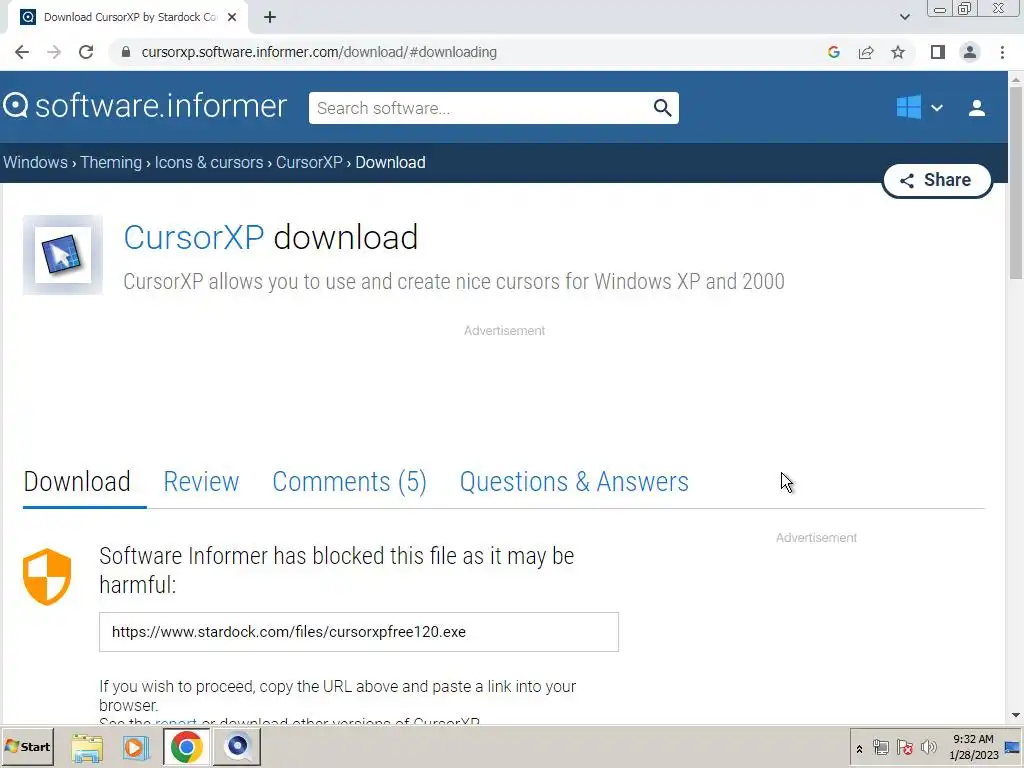Open the Software Informer taskbar app
Image resolution: width=1024 pixels, height=768 pixels.
click(x=238, y=747)
